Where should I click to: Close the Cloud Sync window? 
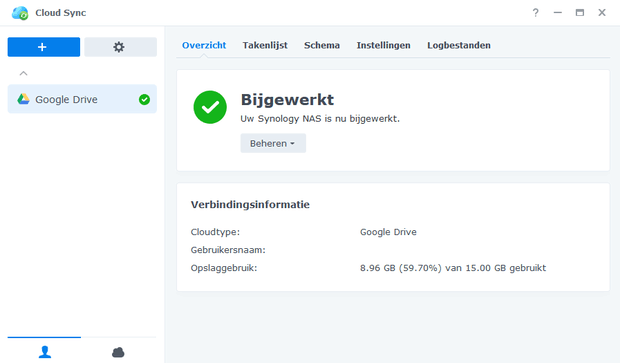(x=602, y=13)
